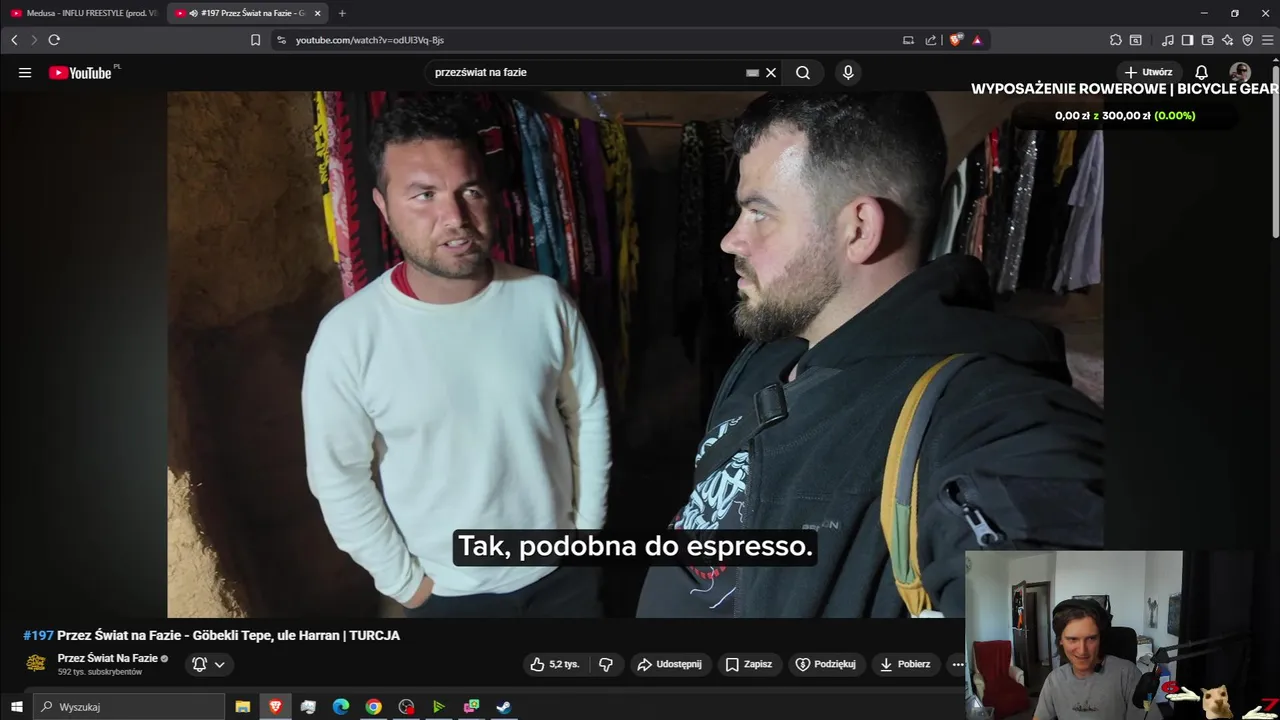Download the video with Pobierz
The width and height of the screenshot is (1280, 720).
(906, 664)
